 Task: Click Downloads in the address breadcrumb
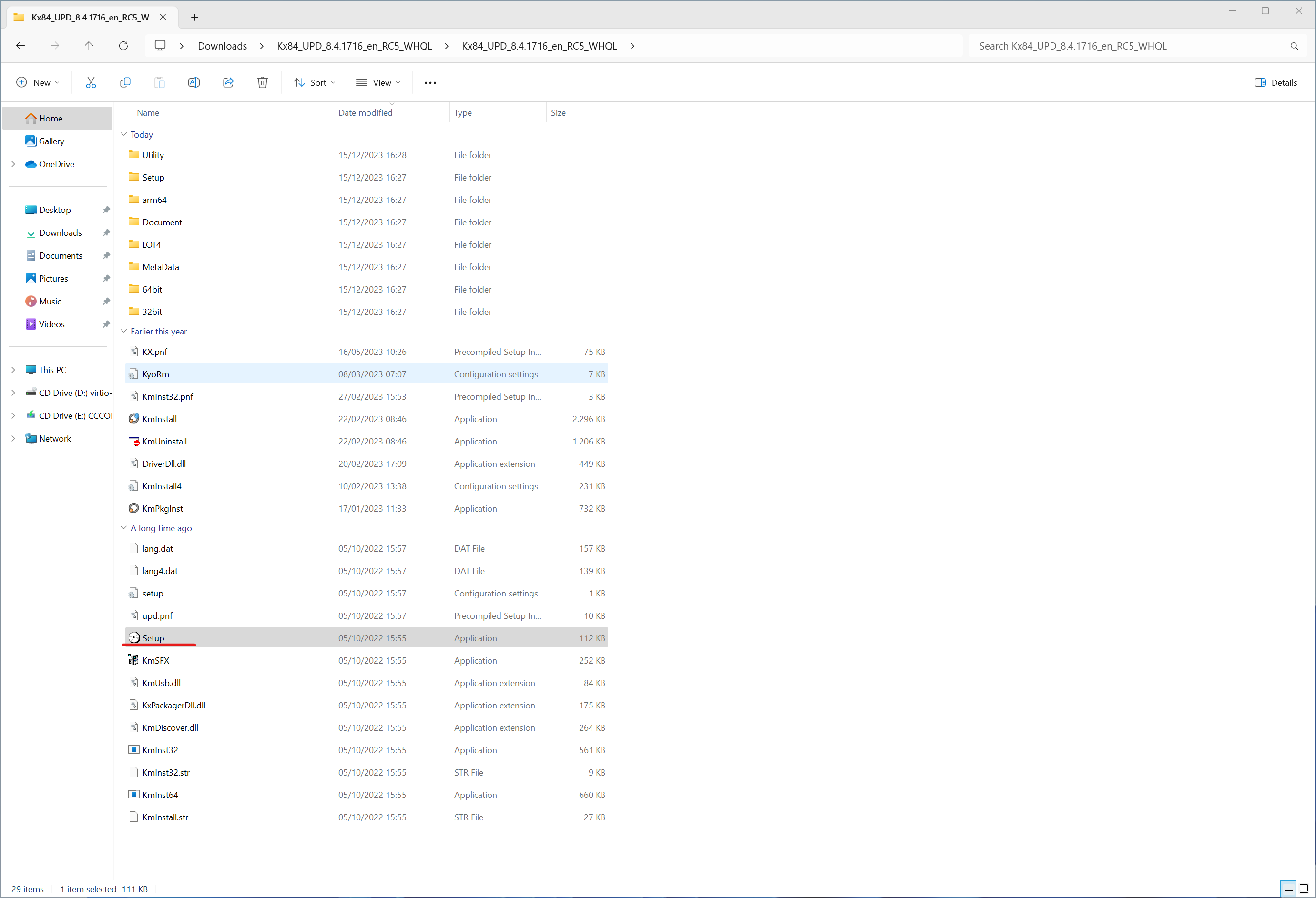[222, 46]
